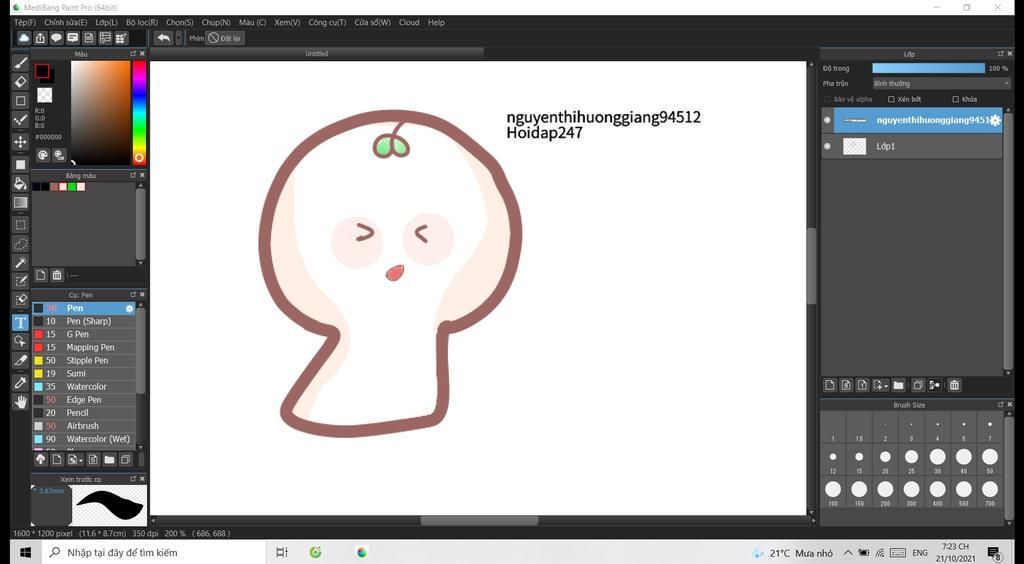Switch to the Untitled document tab

pyautogui.click(x=317, y=54)
